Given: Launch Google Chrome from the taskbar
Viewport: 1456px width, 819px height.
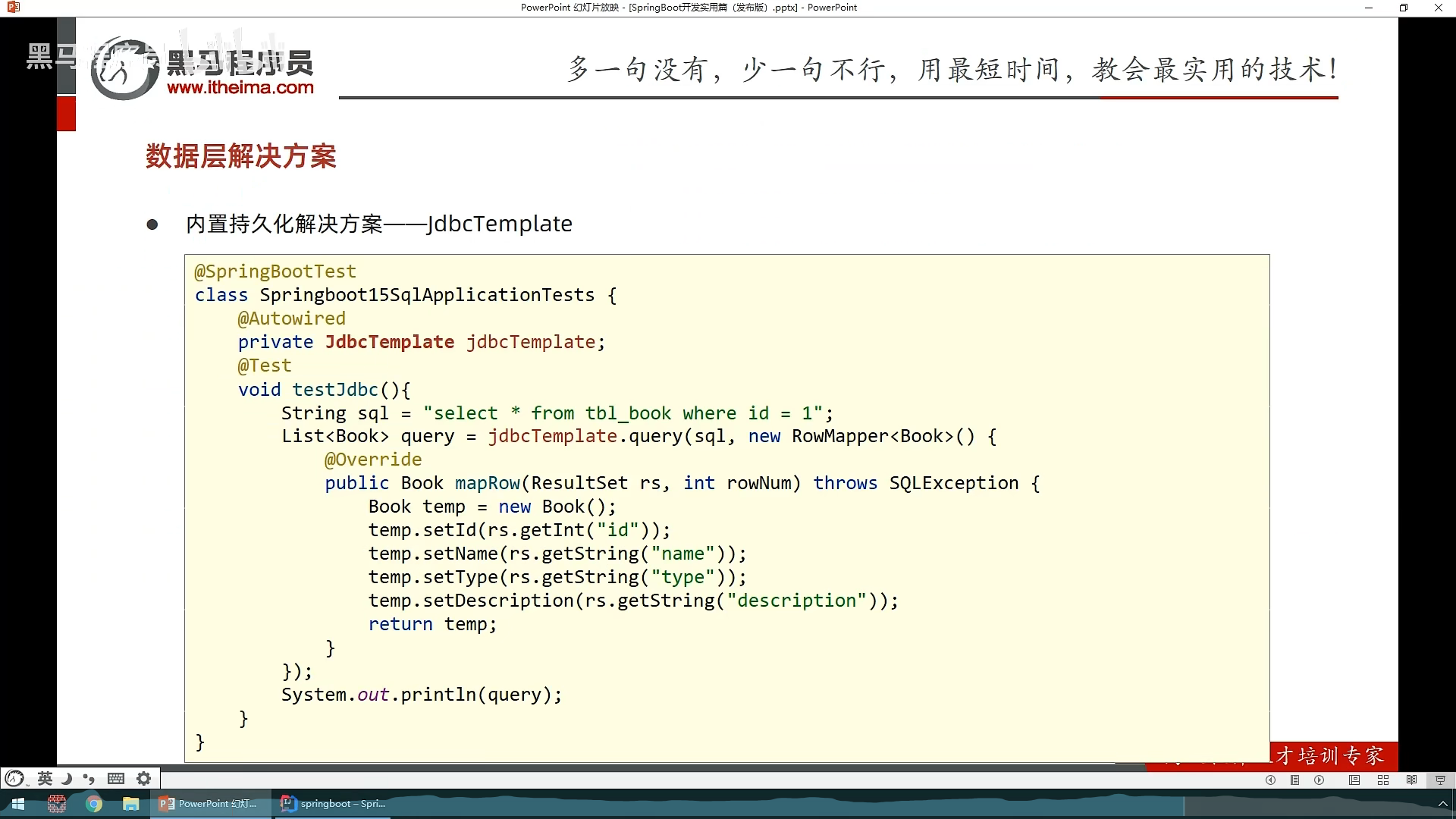Looking at the screenshot, I should click(94, 804).
